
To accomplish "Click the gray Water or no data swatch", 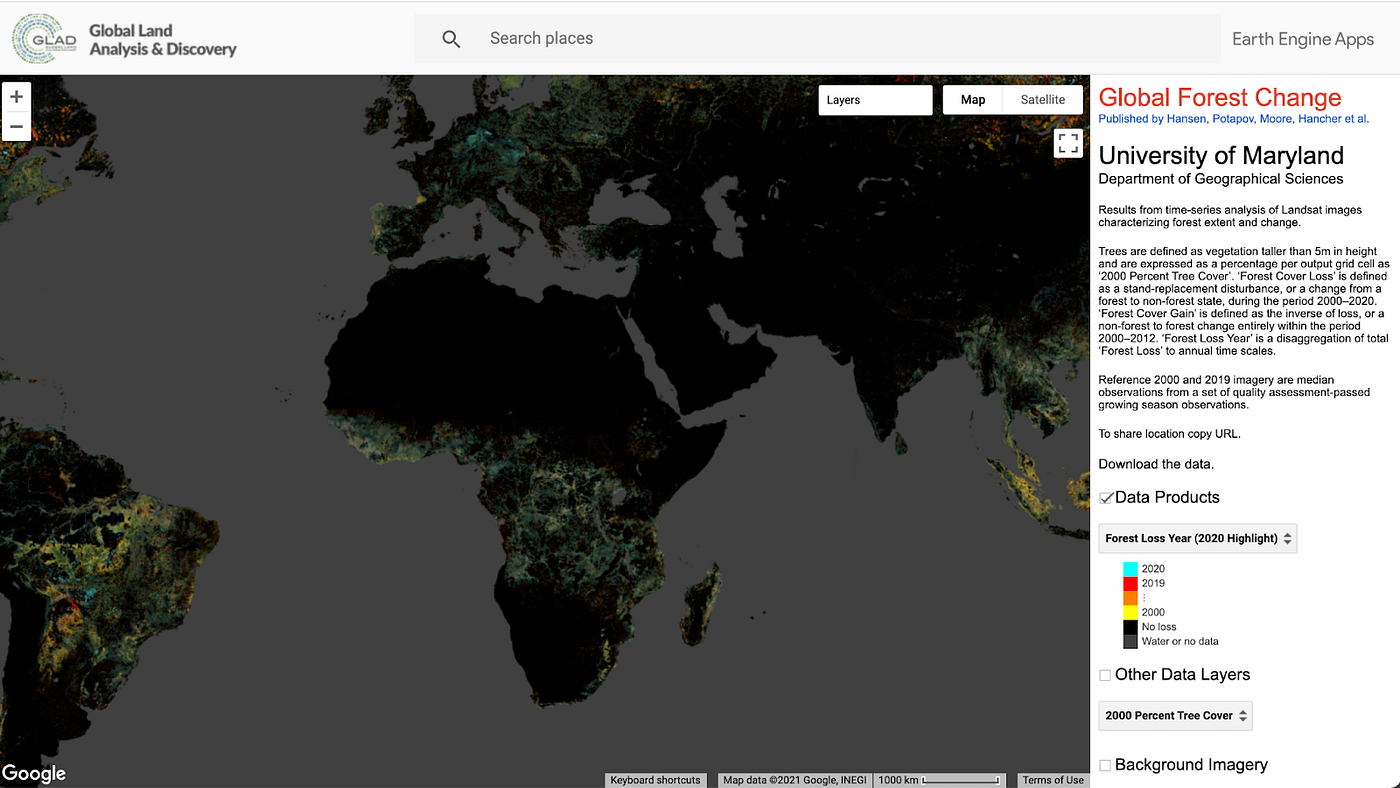I will tap(1130, 641).
